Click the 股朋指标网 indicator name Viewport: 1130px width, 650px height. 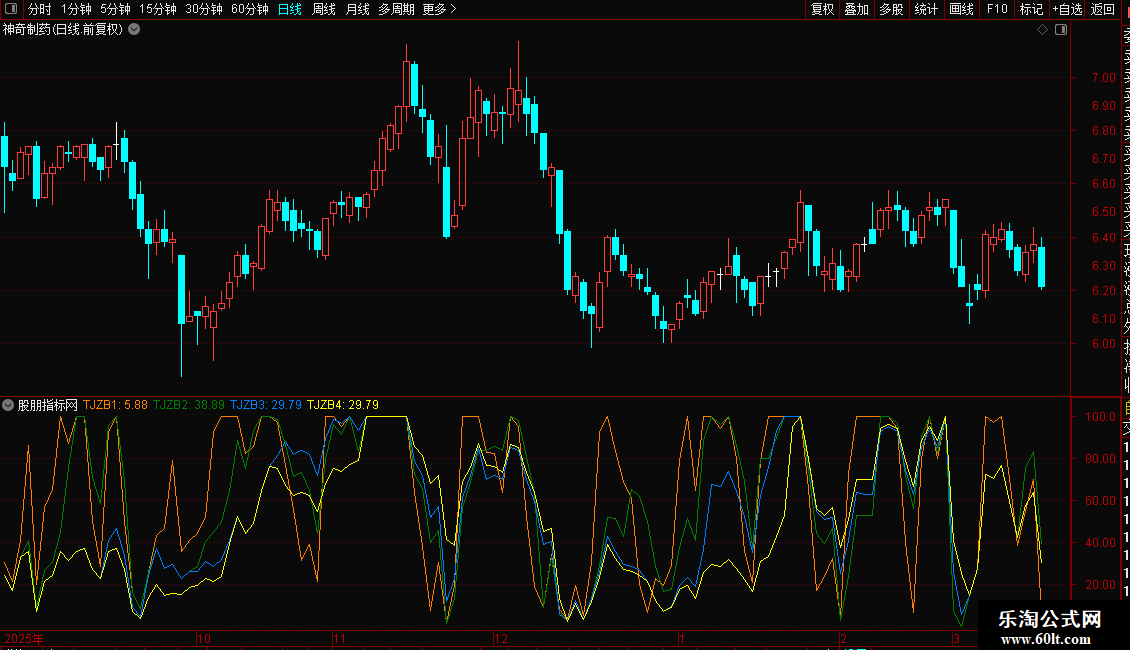pyautogui.click(x=48, y=405)
